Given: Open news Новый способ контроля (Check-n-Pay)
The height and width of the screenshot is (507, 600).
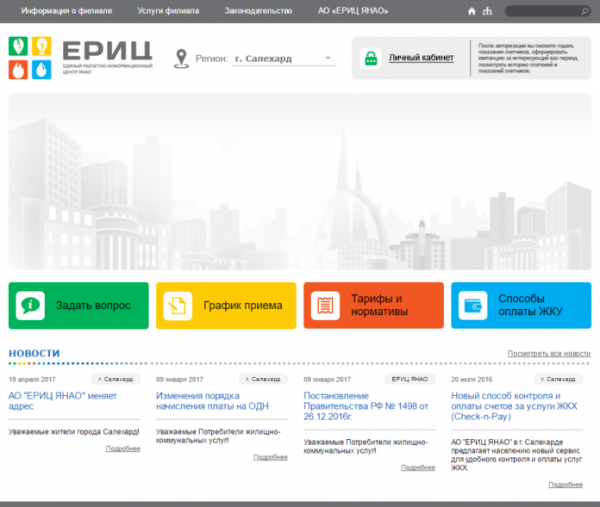Looking at the screenshot, I should tap(514, 406).
